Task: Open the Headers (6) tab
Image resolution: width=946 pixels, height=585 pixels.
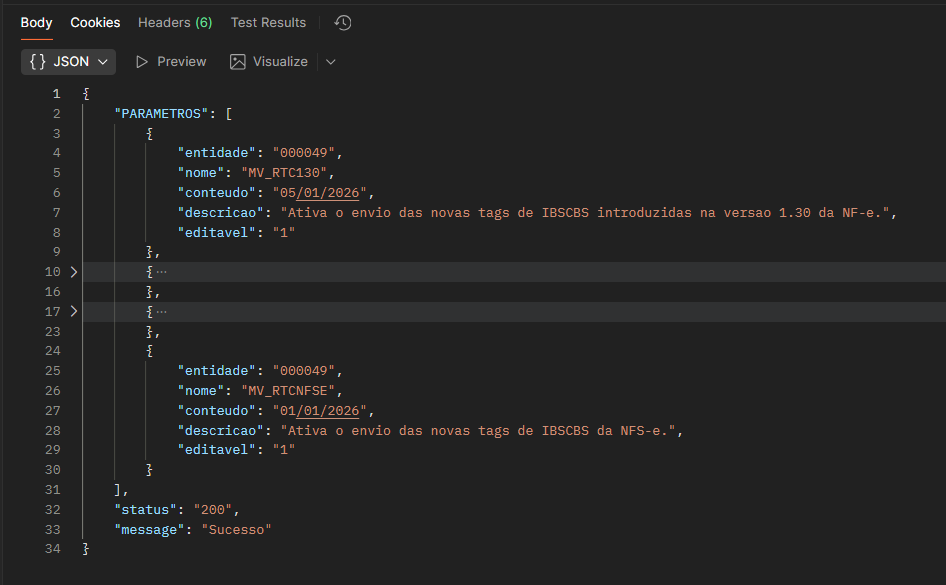Action: (x=175, y=22)
